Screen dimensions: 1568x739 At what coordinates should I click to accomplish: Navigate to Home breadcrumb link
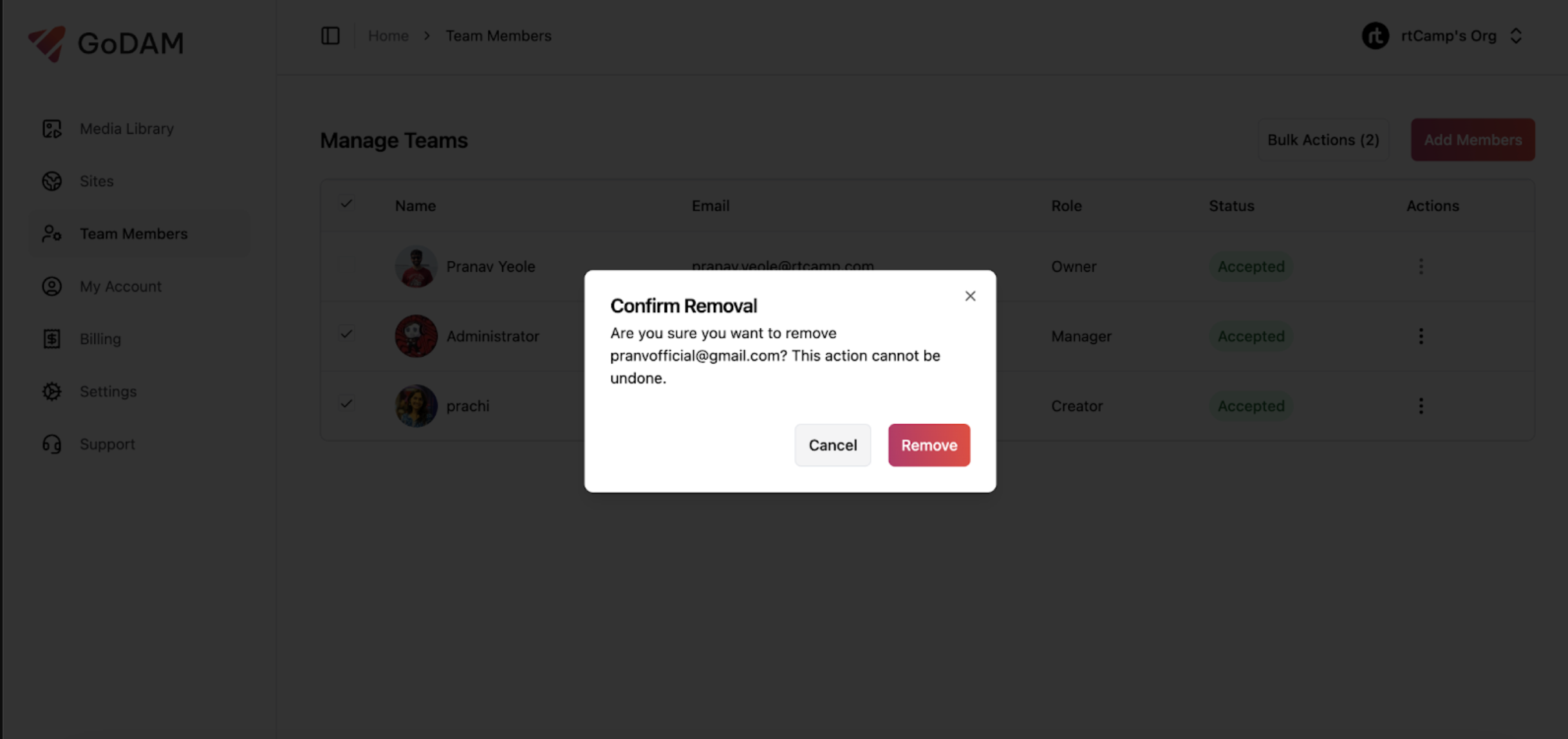pyautogui.click(x=388, y=35)
